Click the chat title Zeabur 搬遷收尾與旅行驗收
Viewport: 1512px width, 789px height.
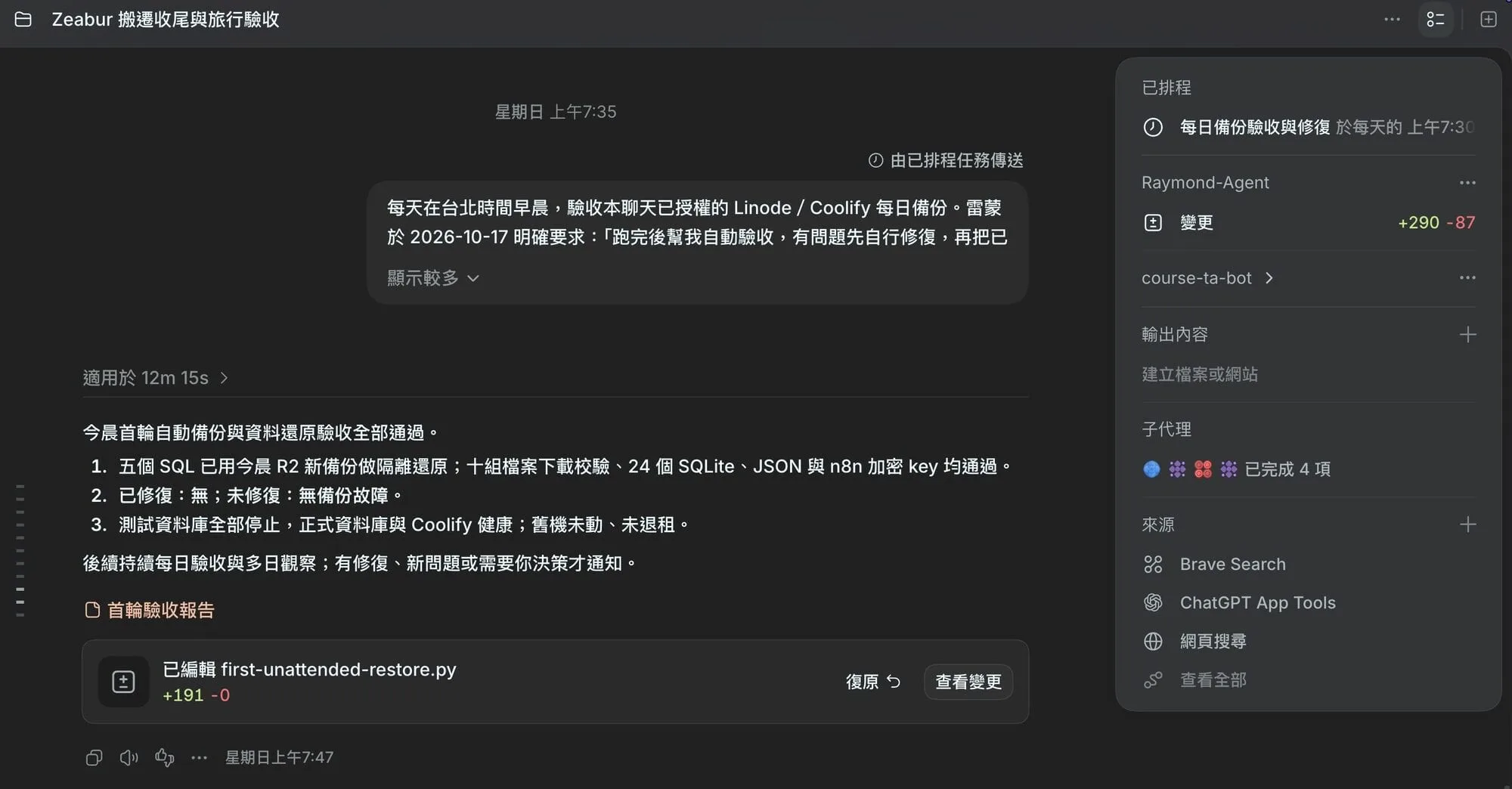166,20
